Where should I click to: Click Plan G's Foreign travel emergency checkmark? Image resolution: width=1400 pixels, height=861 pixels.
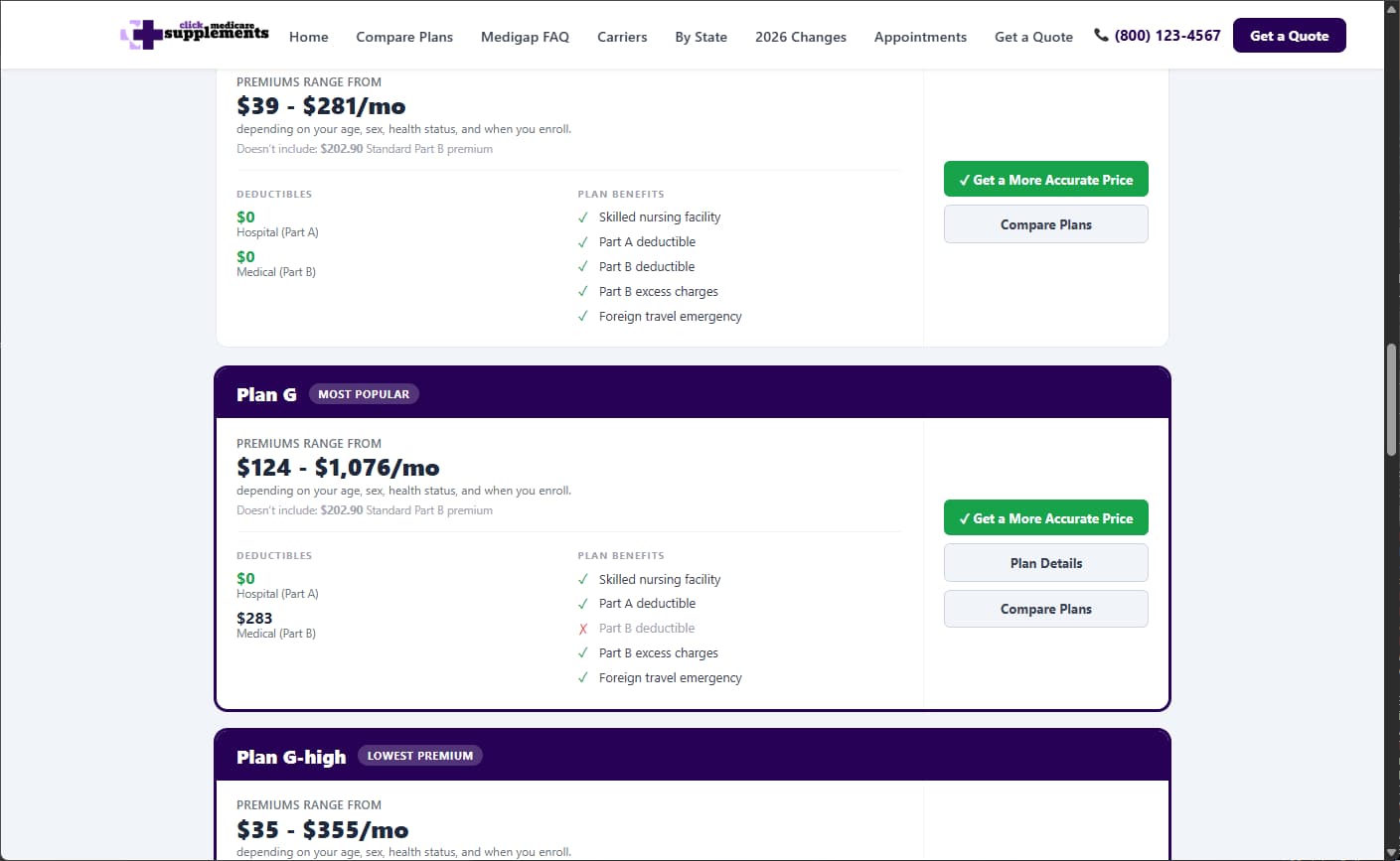point(583,677)
